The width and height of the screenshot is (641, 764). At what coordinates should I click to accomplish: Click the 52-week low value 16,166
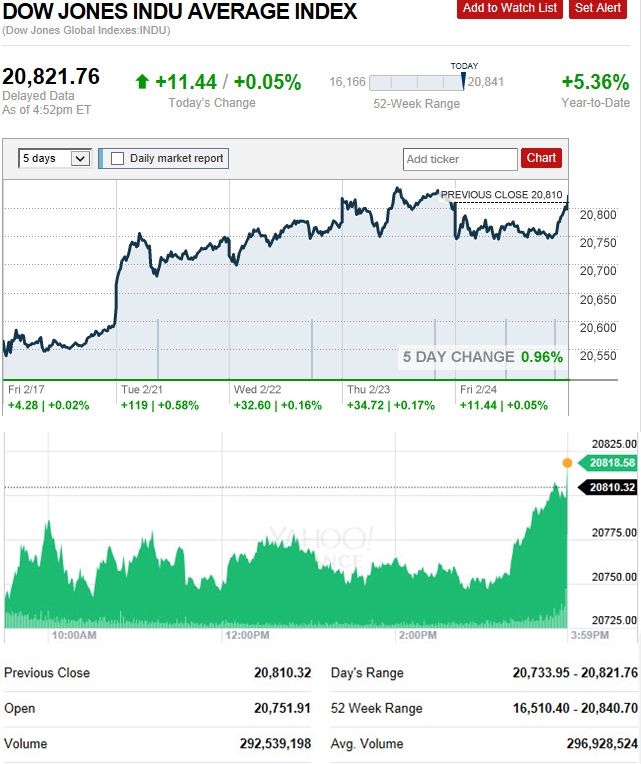pos(347,82)
